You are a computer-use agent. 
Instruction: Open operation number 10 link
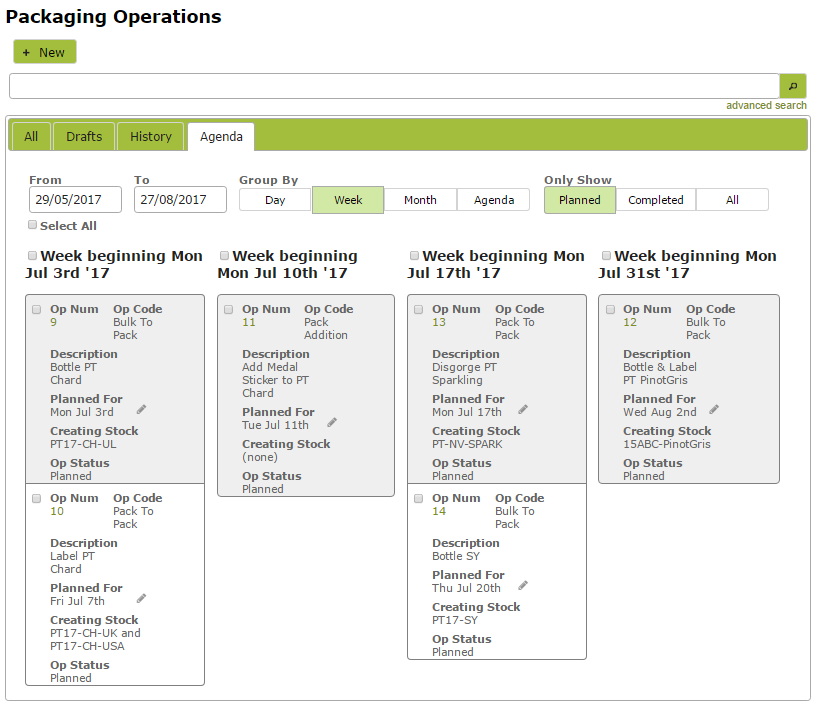(x=57, y=511)
